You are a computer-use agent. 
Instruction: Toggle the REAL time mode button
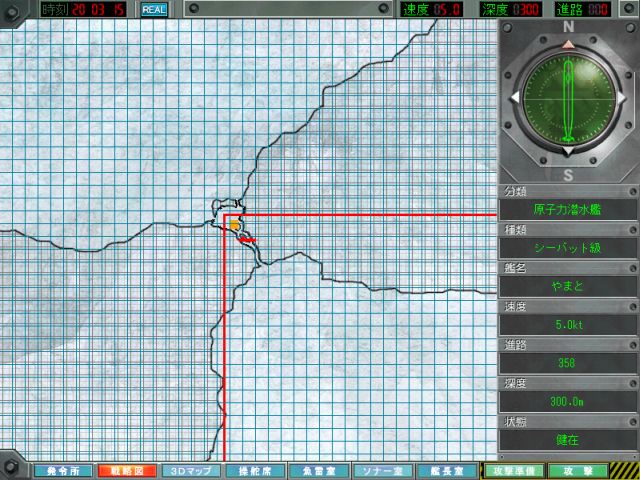[x=154, y=9]
